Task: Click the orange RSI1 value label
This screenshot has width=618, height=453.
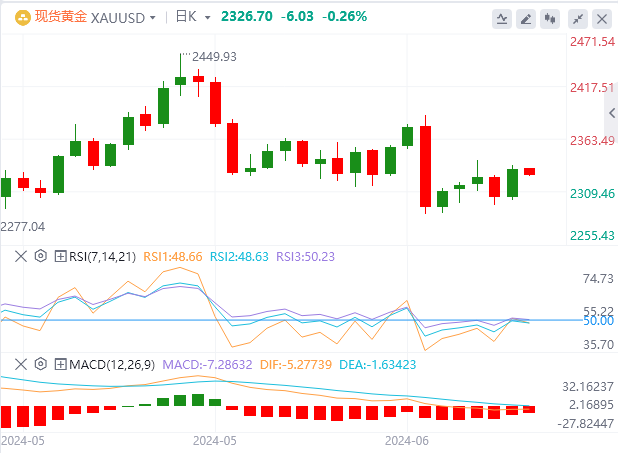Action: tap(173, 256)
